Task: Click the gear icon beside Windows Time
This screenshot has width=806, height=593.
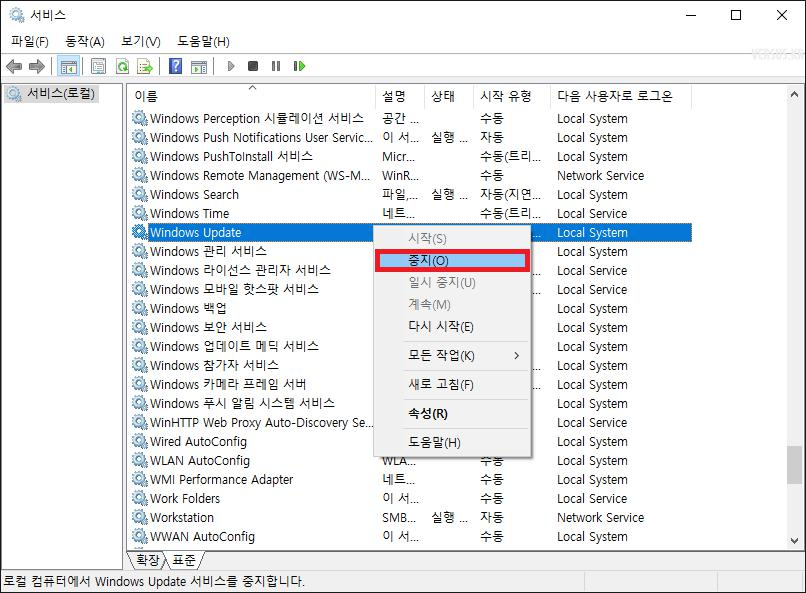Action: click(139, 213)
